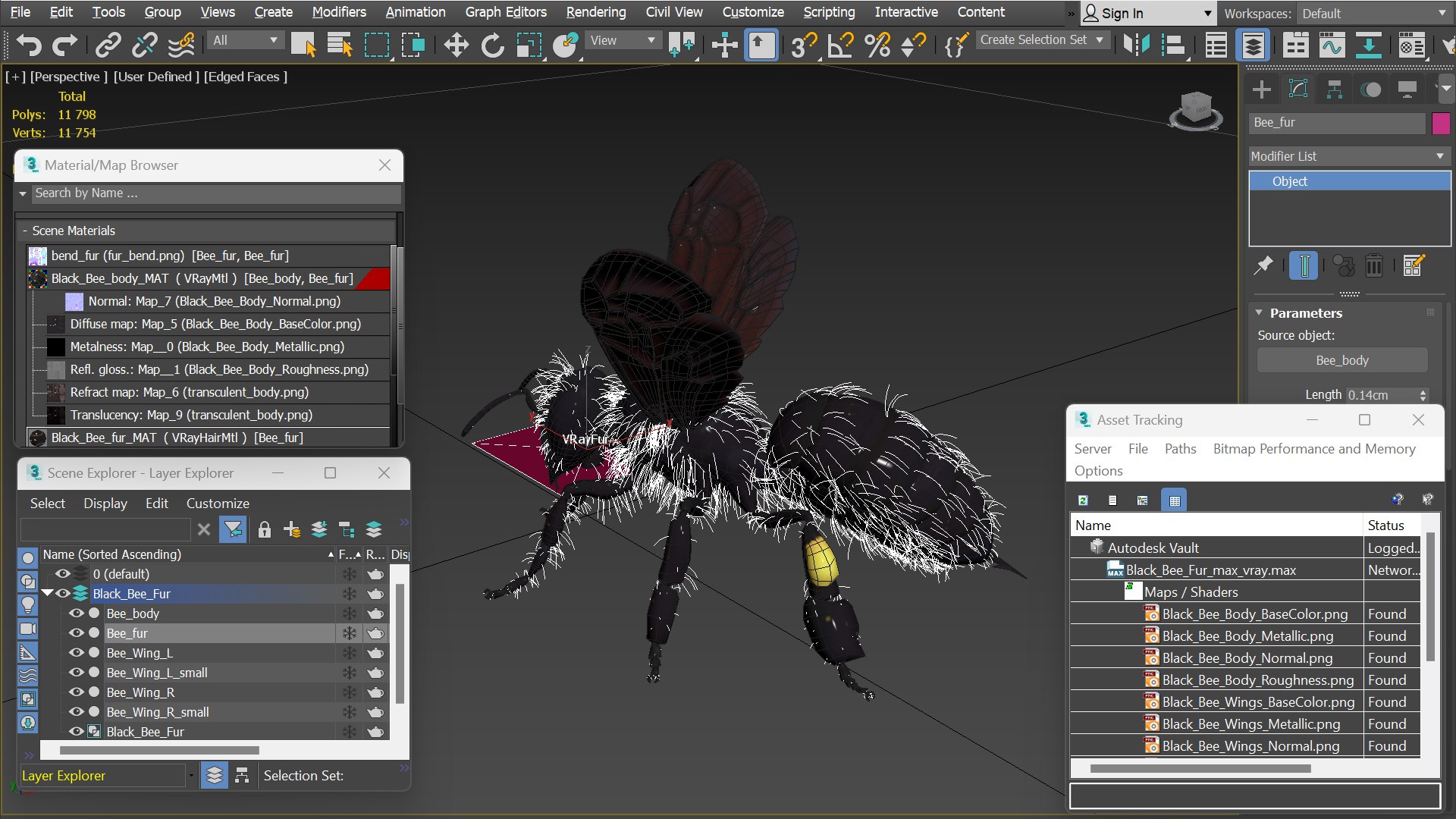Select the Select and Move tool
Image resolution: width=1456 pixels, height=819 pixels.
456,45
